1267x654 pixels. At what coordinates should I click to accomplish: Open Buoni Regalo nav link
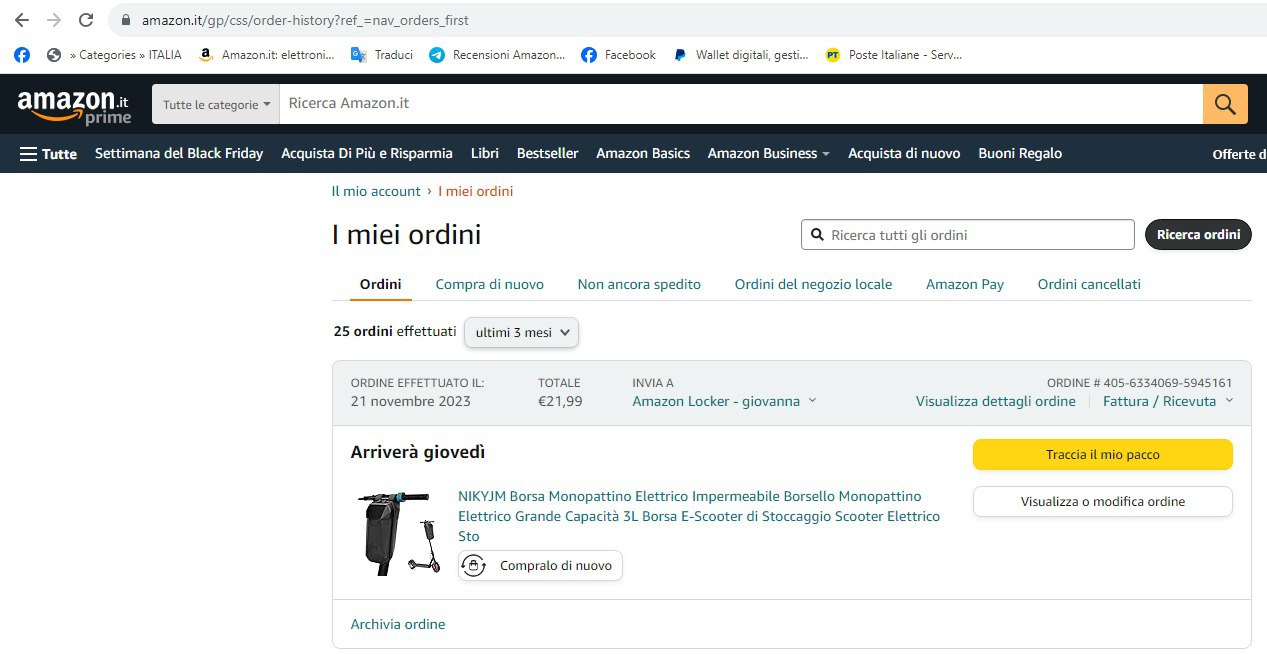coord(1020,154)
